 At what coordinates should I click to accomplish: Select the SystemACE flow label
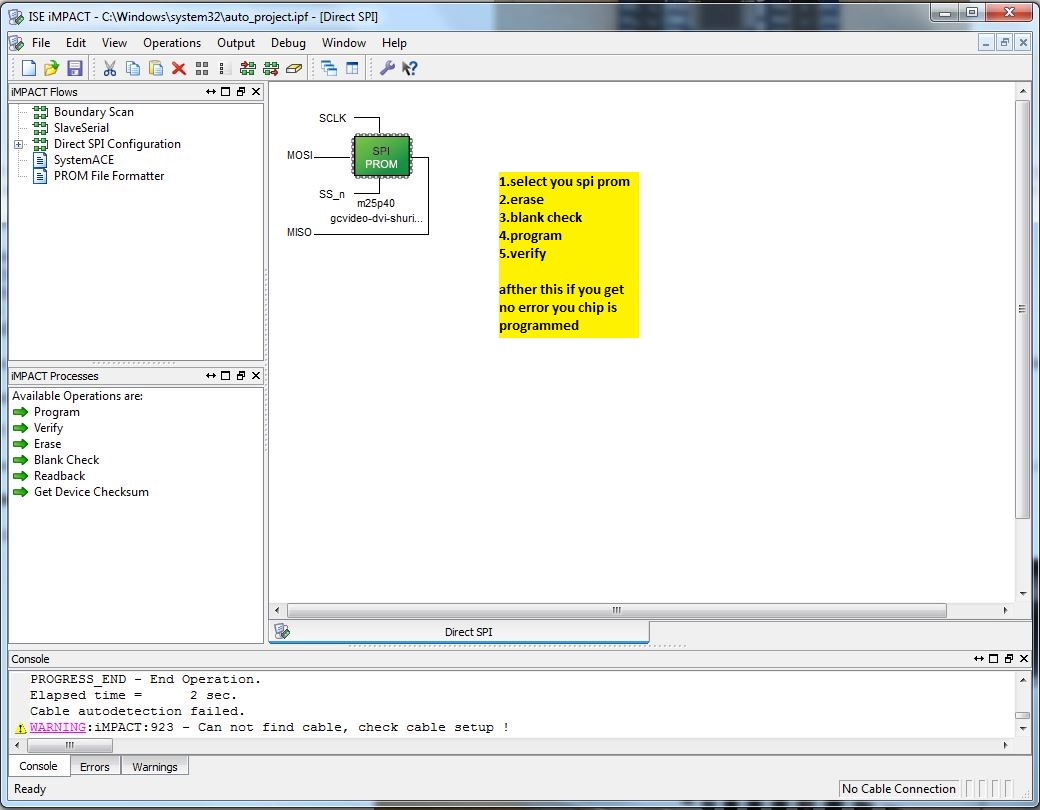click(84, 160)
